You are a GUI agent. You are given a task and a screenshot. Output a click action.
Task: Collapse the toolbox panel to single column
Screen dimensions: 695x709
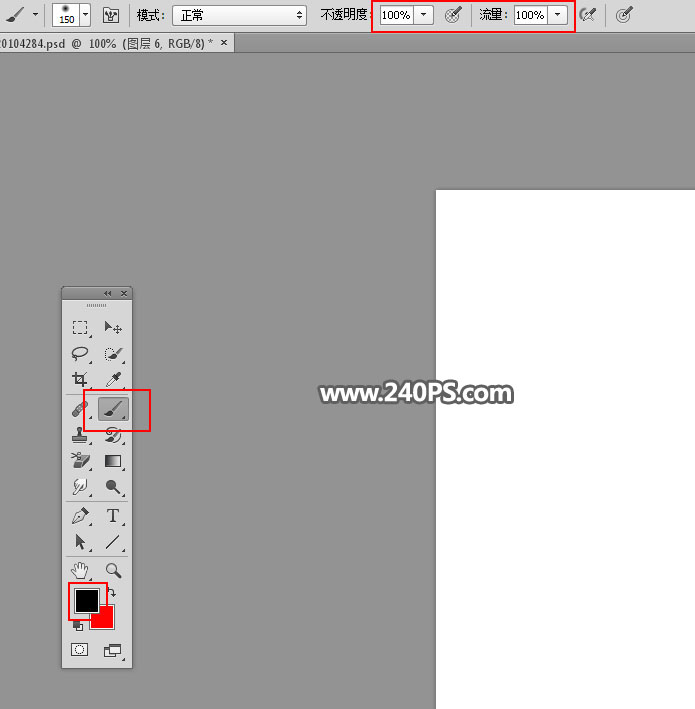(x=108, y=293)
